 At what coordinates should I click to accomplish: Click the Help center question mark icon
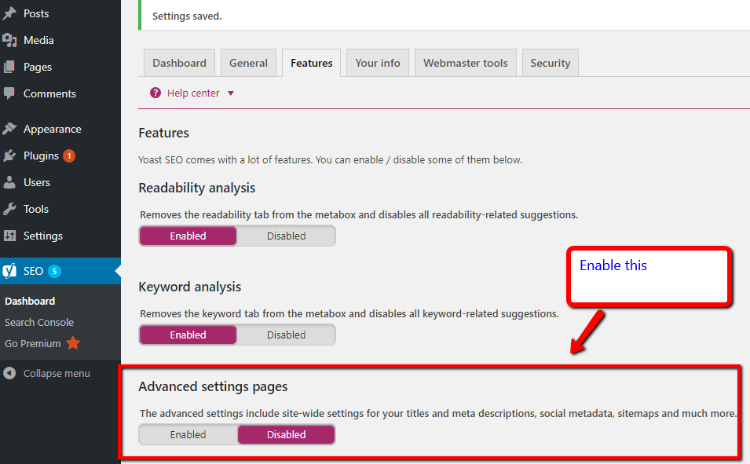coord(155,93)
